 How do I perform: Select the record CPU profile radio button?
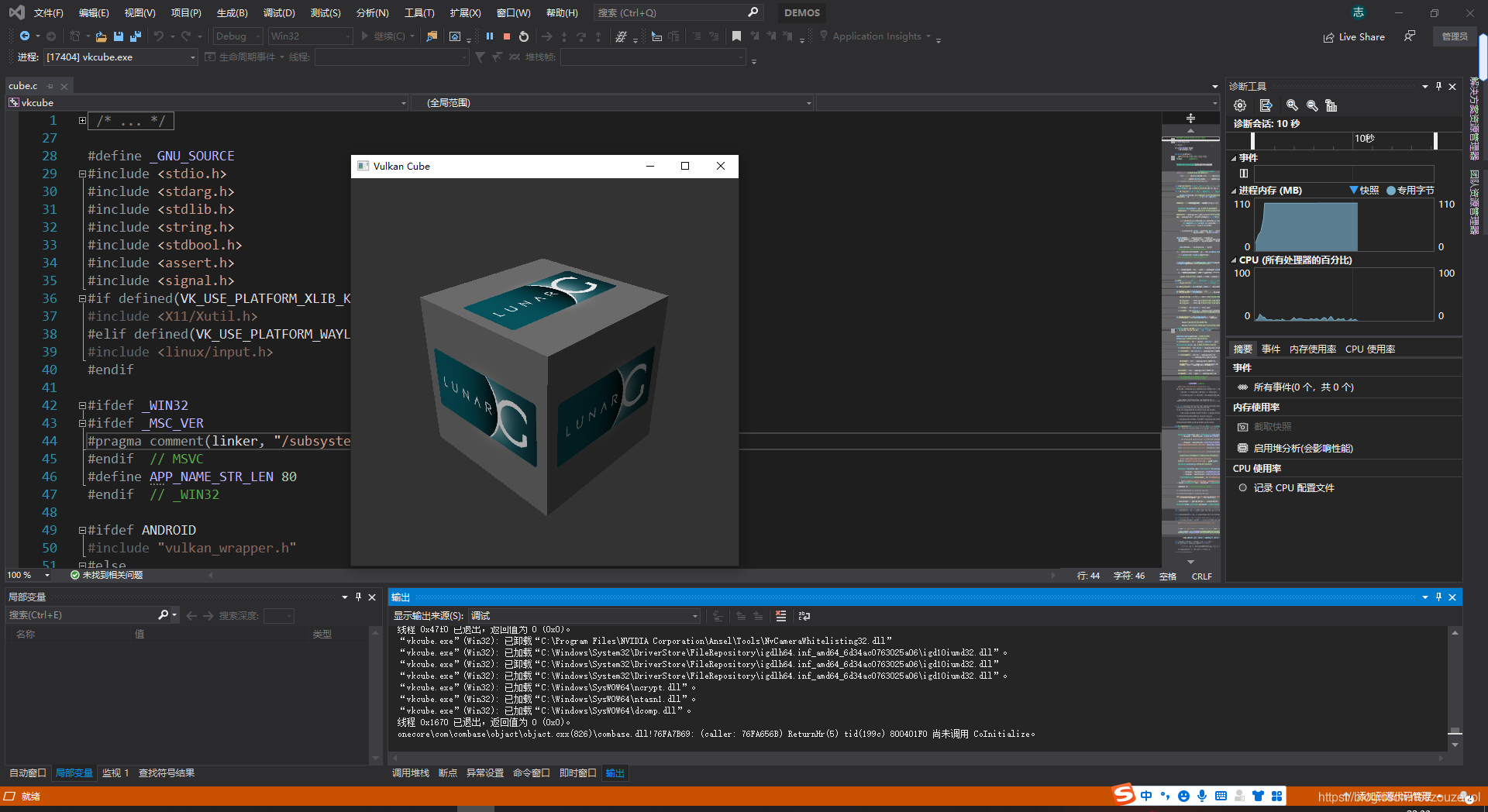coord(1242,488)
